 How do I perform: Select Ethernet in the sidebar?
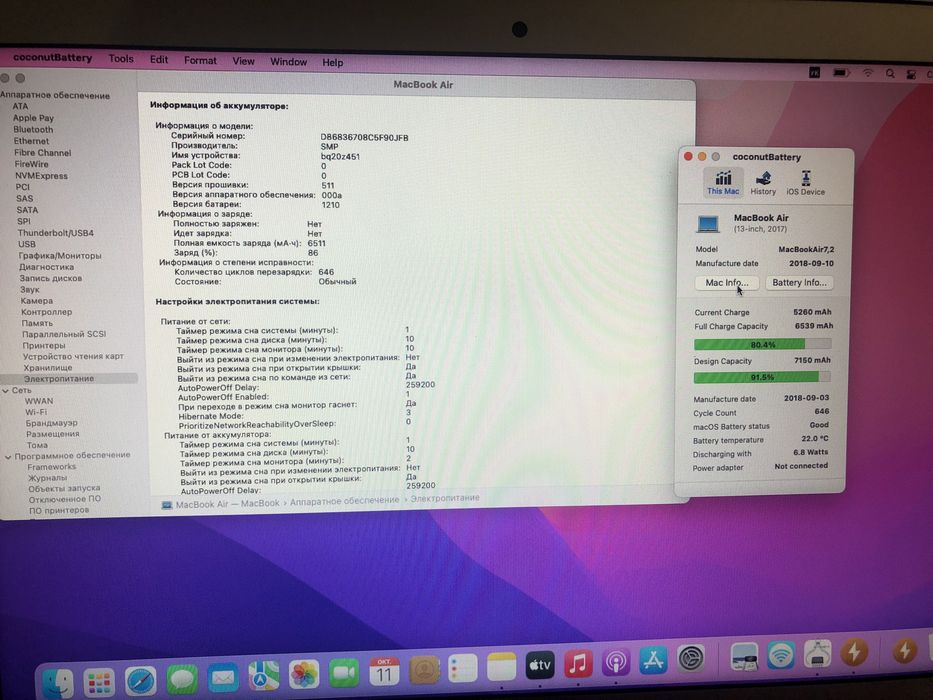coord(32,141)
